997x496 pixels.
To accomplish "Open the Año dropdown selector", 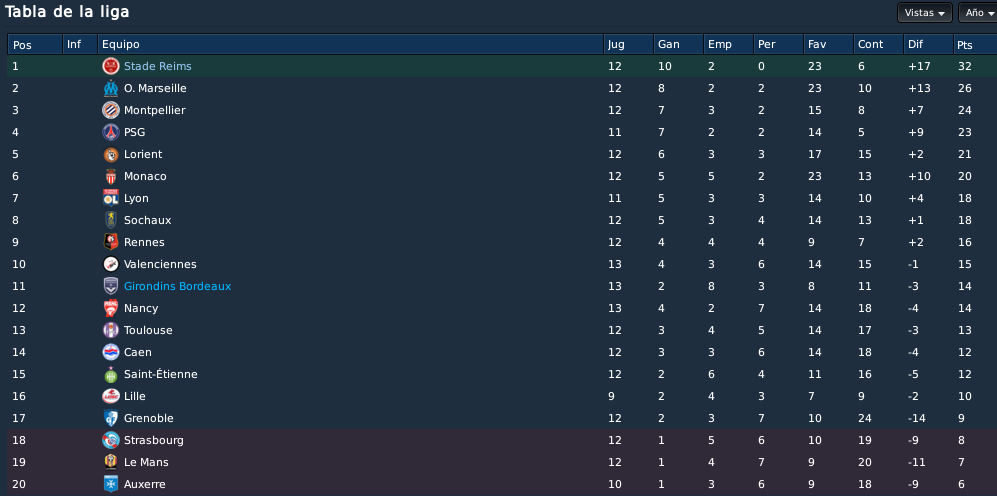I will 978,13.
